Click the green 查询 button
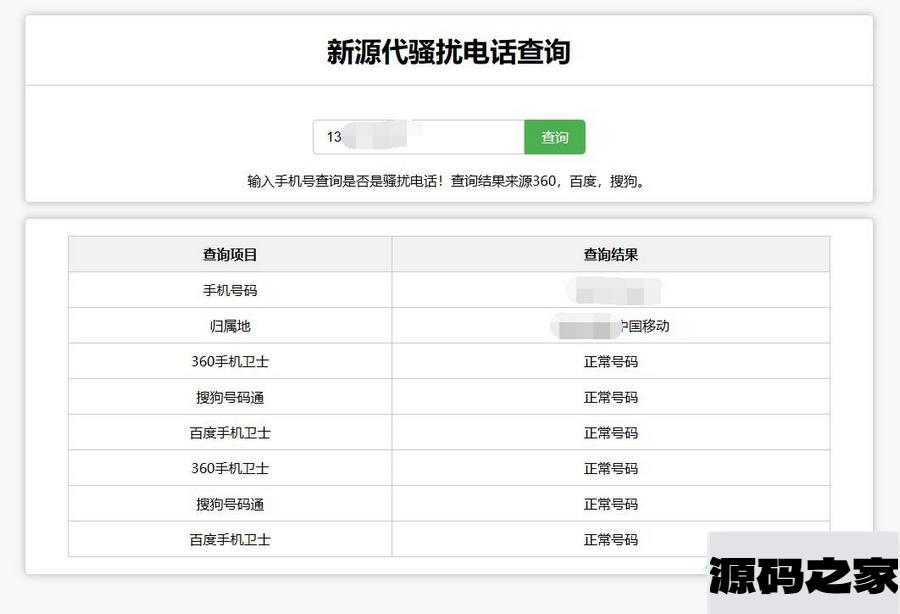The image size is (900, 614). [x=554, y=137]
